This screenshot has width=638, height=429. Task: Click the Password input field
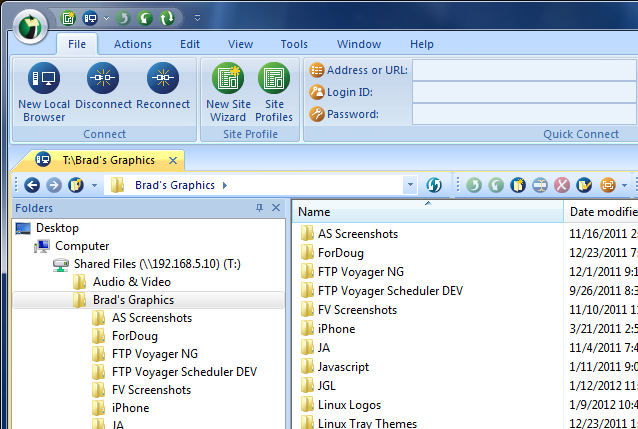click(x=525, y=114)
